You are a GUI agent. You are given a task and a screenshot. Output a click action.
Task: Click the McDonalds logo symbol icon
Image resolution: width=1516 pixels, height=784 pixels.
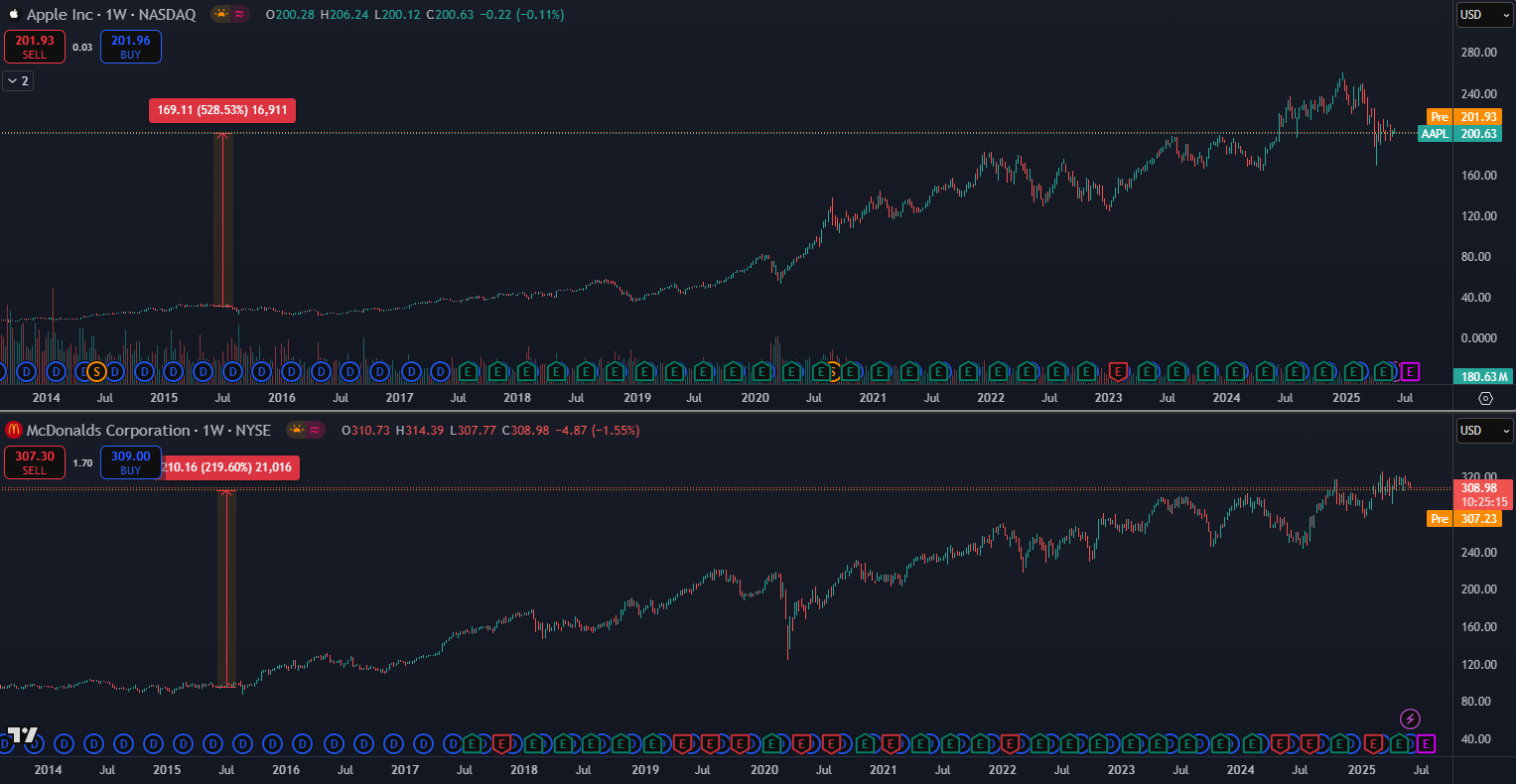click(13, 431)
